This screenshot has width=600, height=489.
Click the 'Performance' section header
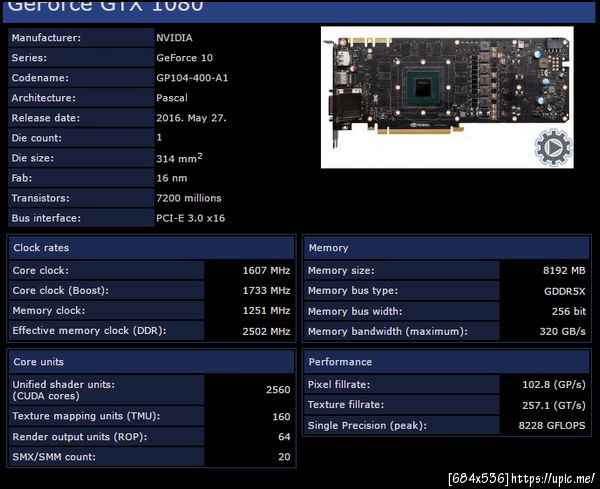447,362
